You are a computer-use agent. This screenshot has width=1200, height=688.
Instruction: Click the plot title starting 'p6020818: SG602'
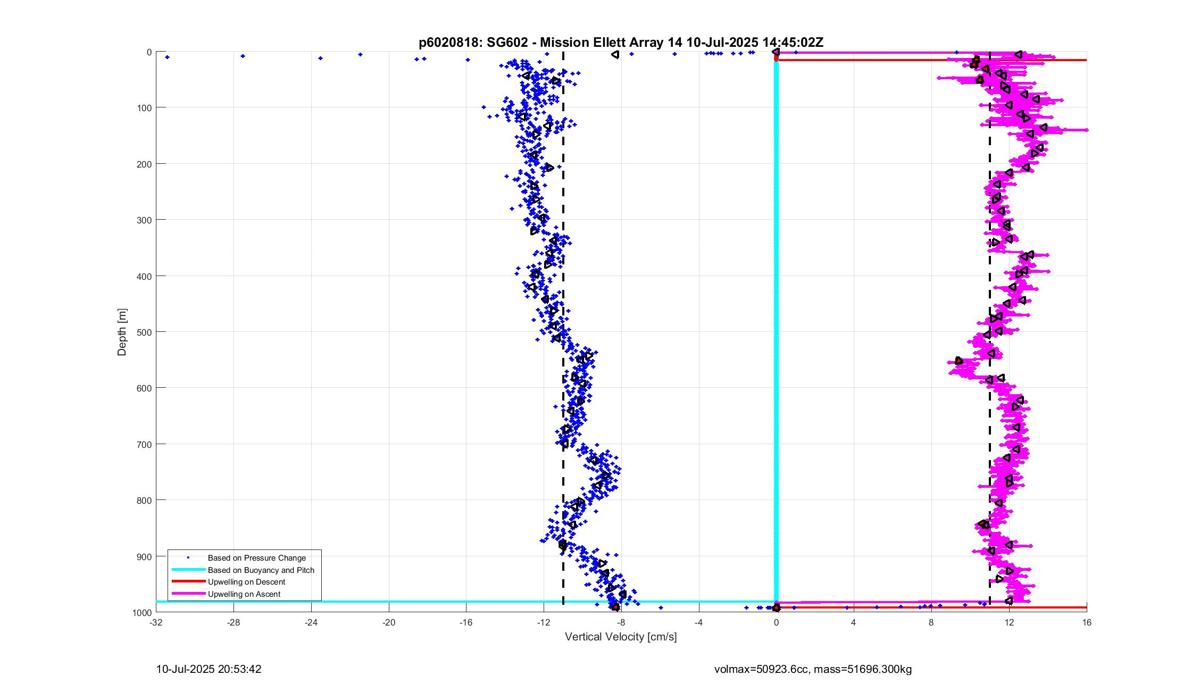coord(621,42)
